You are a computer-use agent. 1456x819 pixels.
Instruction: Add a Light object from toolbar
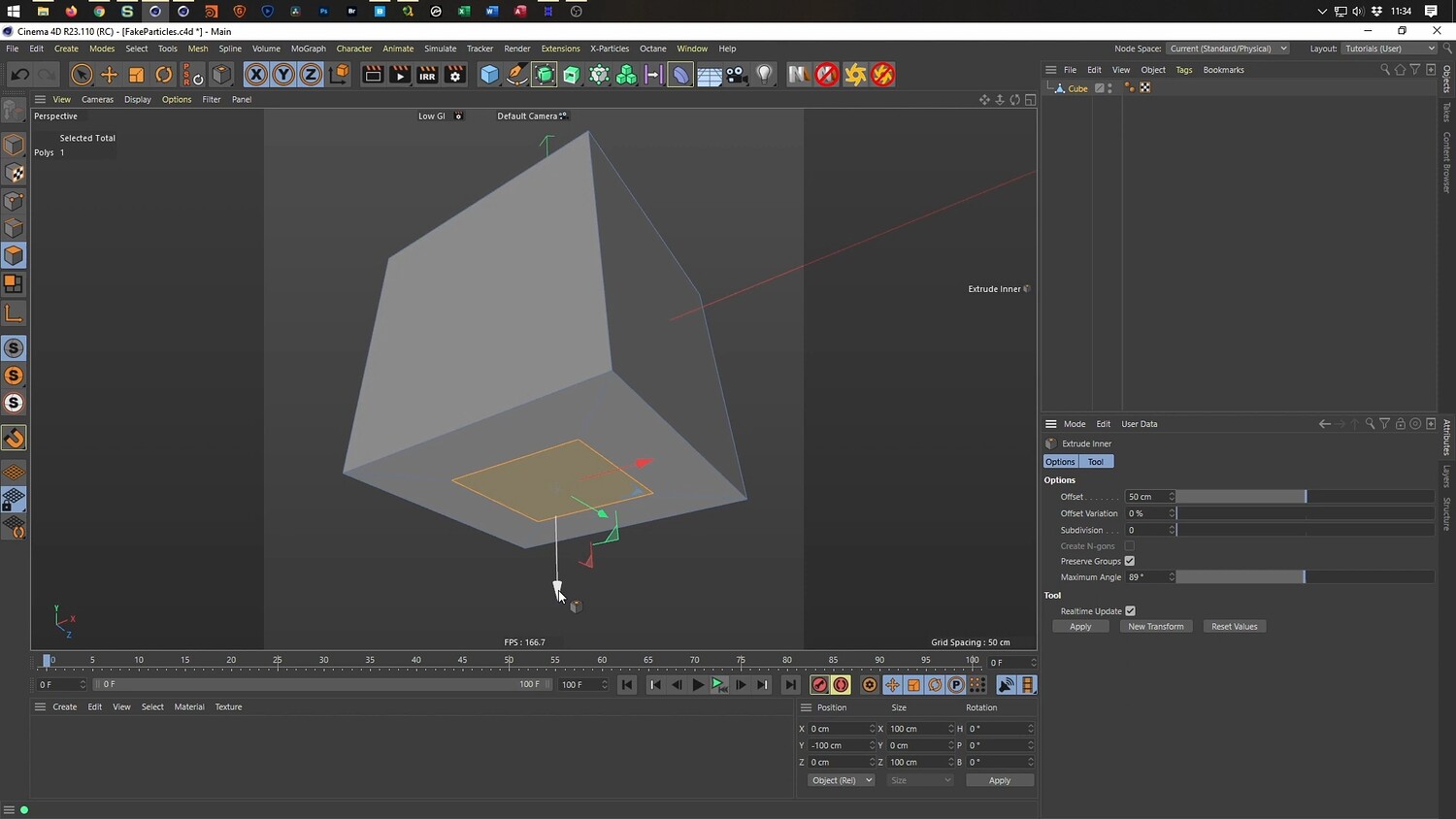765,75
